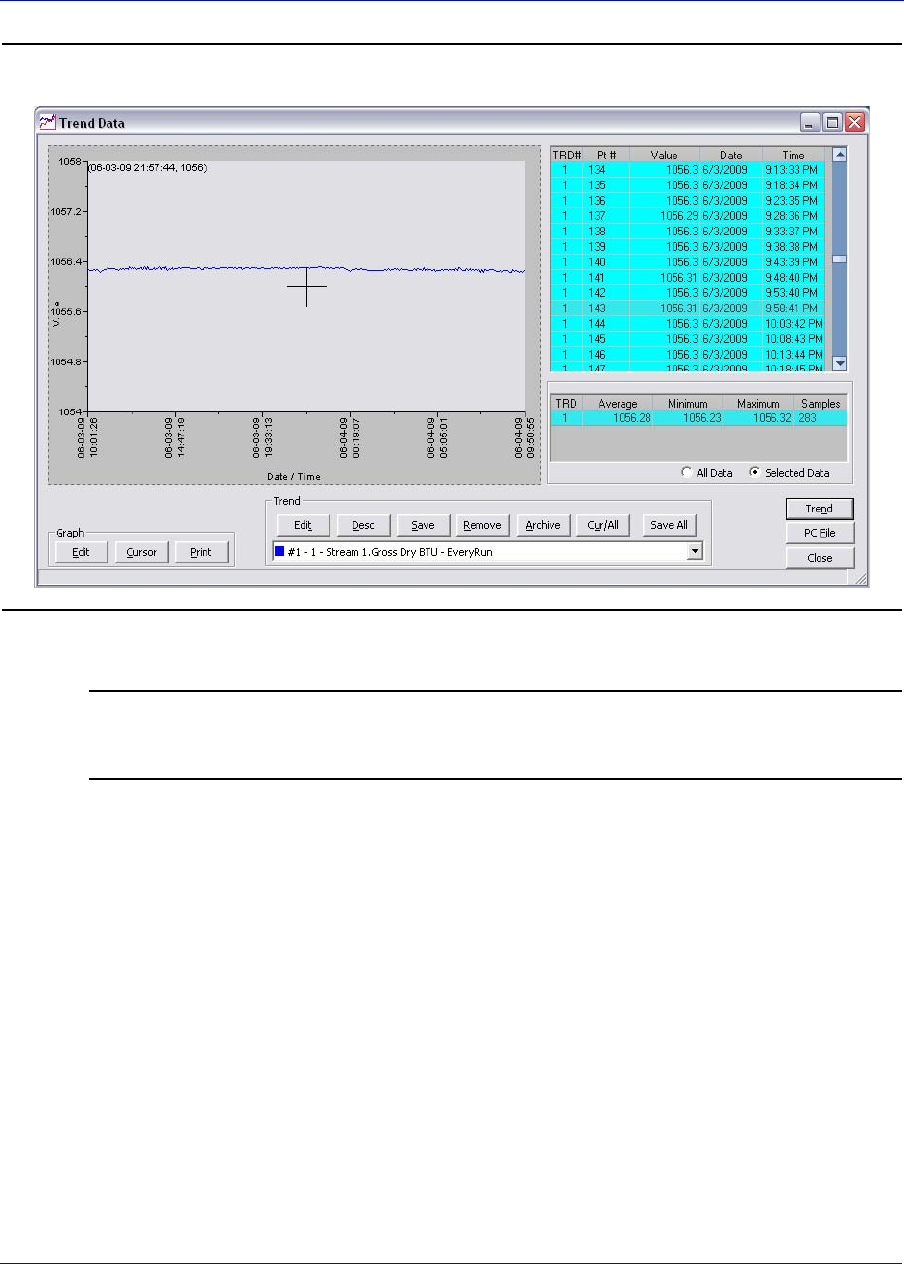Click the Desc button

363,525
